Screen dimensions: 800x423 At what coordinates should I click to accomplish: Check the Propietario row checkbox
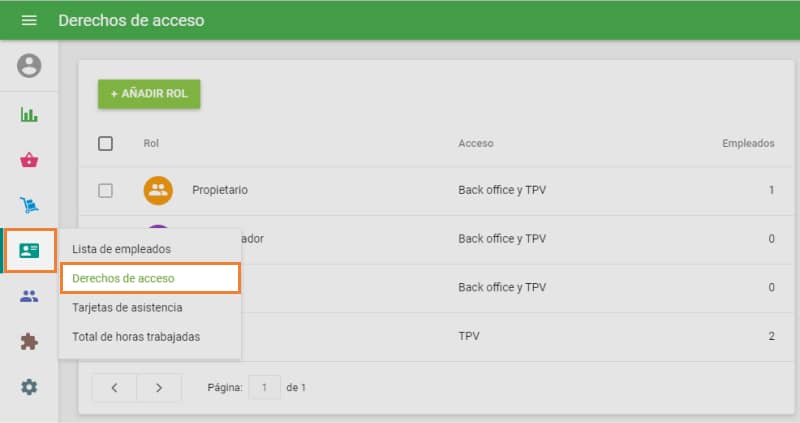tap(105, 190)
